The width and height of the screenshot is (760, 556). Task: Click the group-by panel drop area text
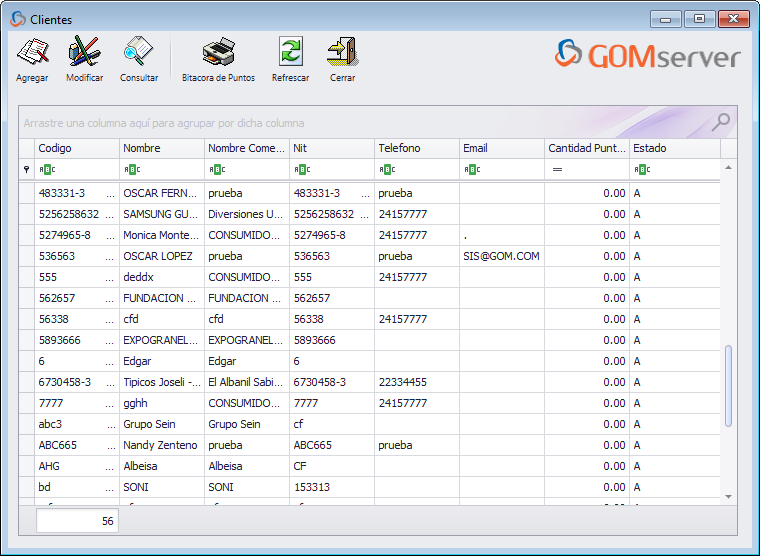pyautogui.click(x=164, y=123)
